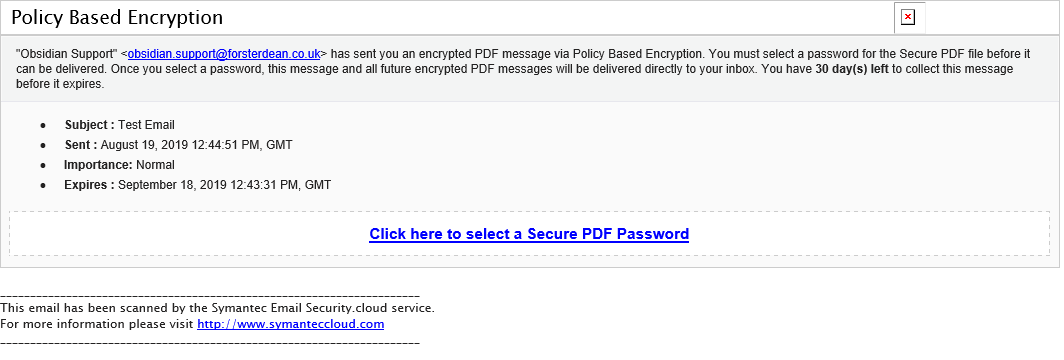1064x360 pixels.
Task: Click the bullet point beside Importance
Action: pyautogui.click(x=43, y=165)
